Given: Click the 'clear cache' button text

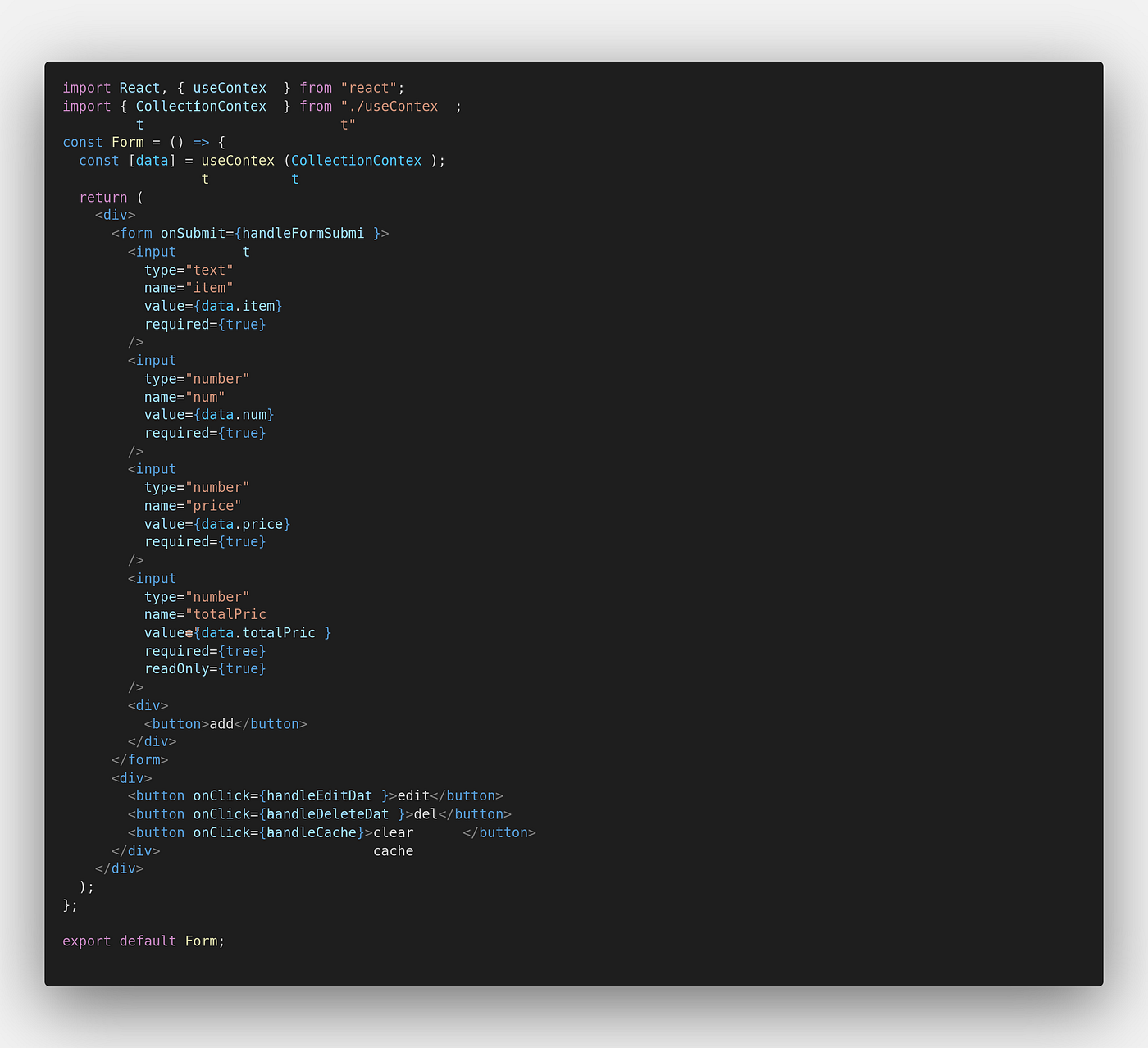Looking at the screenshot, I should [394, 832].
